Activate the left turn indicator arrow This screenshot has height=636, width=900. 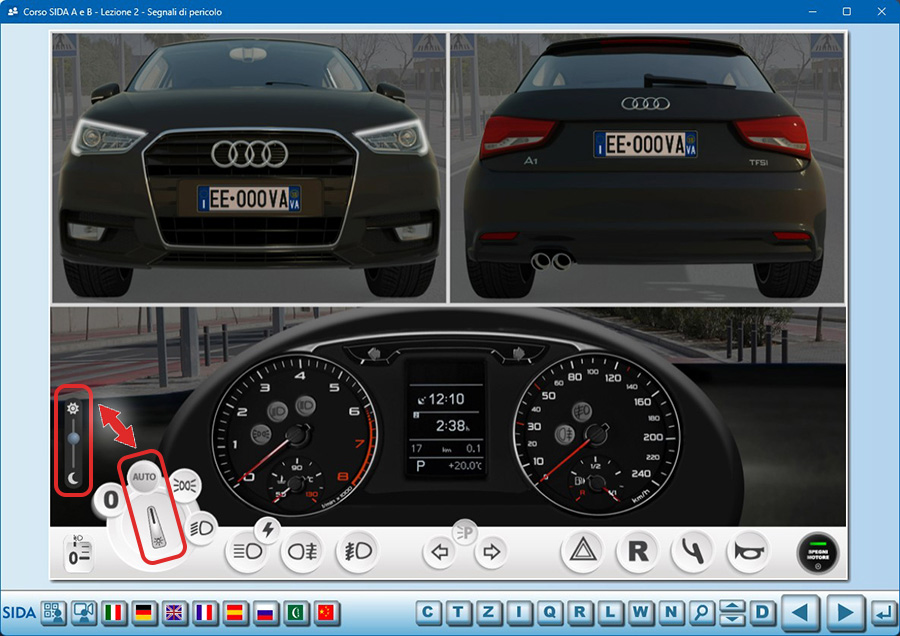click(x=438, y=551)
